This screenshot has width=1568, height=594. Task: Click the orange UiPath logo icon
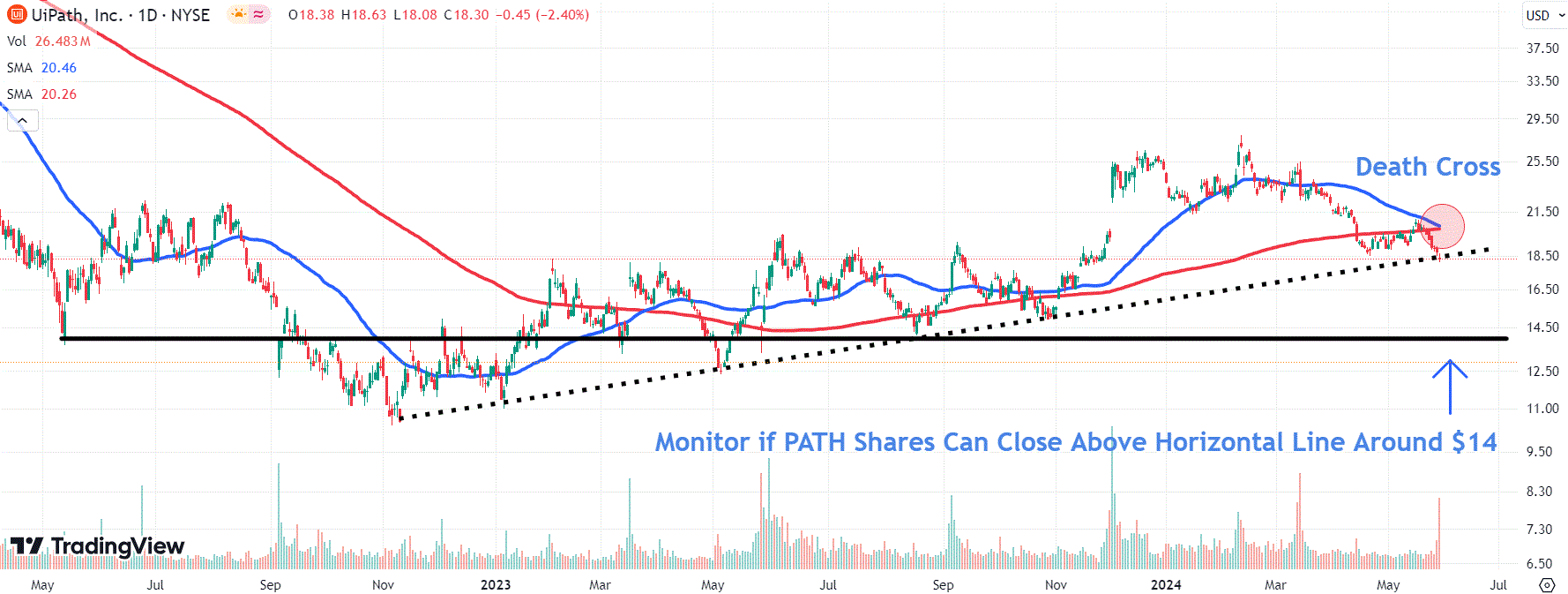(17, 14)
